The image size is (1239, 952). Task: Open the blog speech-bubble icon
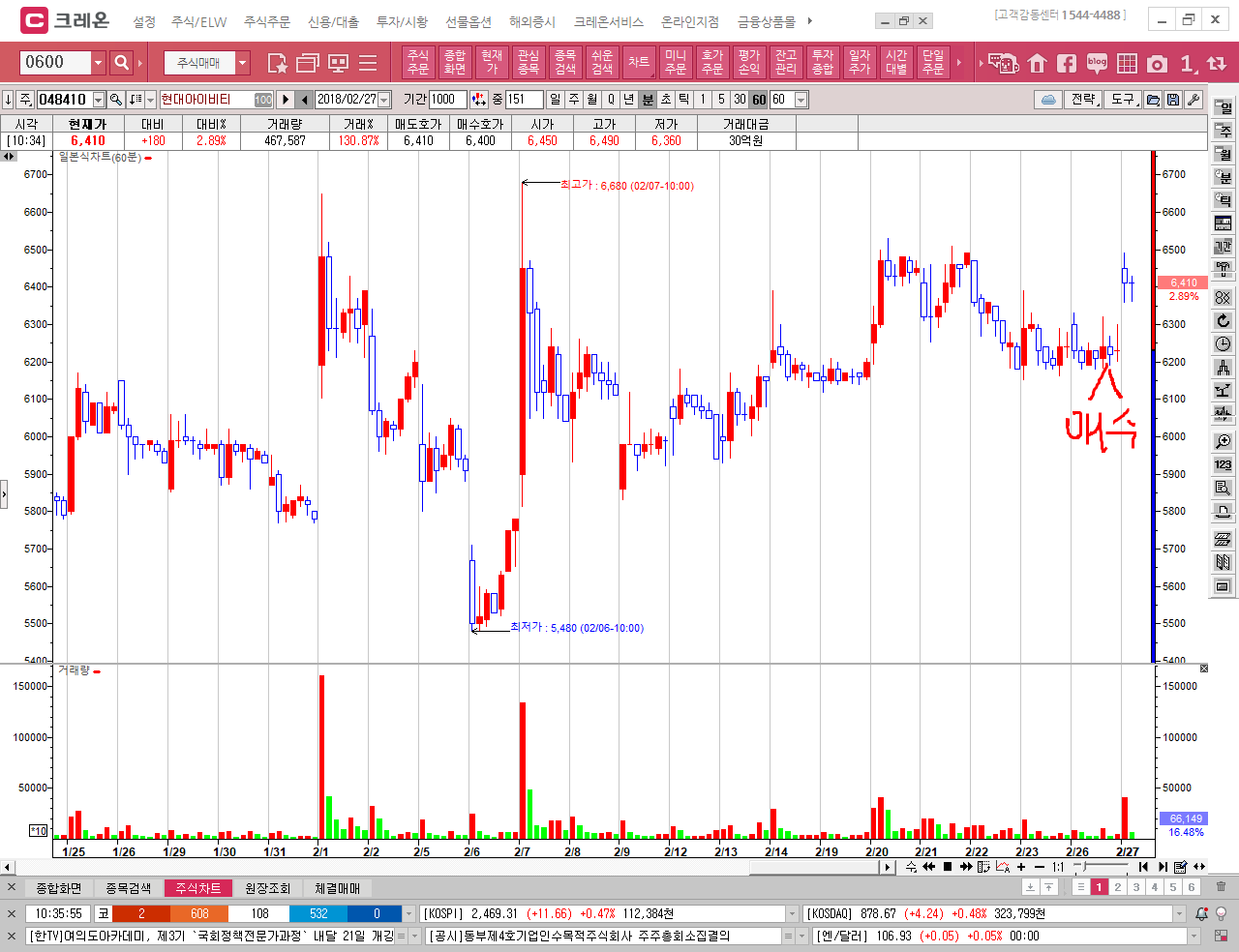1097,63
